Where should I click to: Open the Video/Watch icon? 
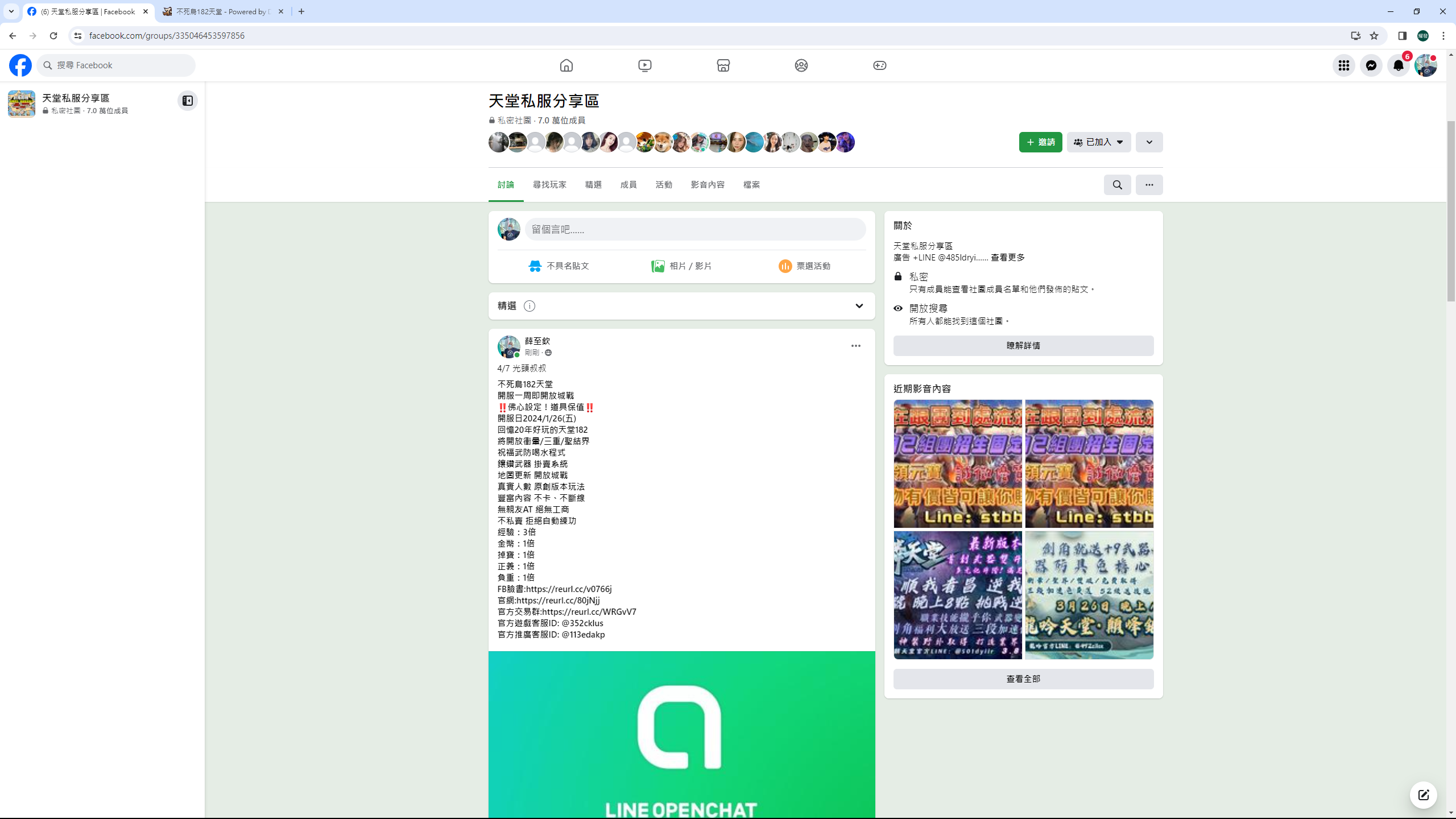pos(644,65)
